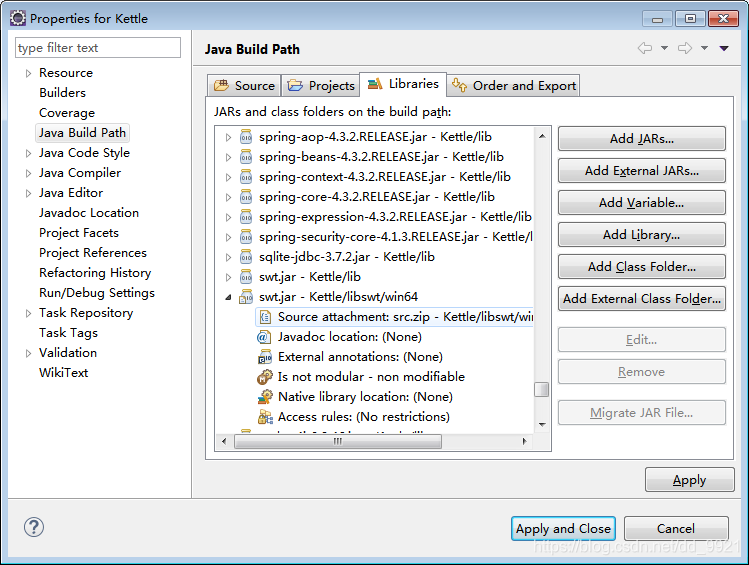Click Add External JARs... button
749x565 pixels.
pyautogui.click(x=642, y=171)
